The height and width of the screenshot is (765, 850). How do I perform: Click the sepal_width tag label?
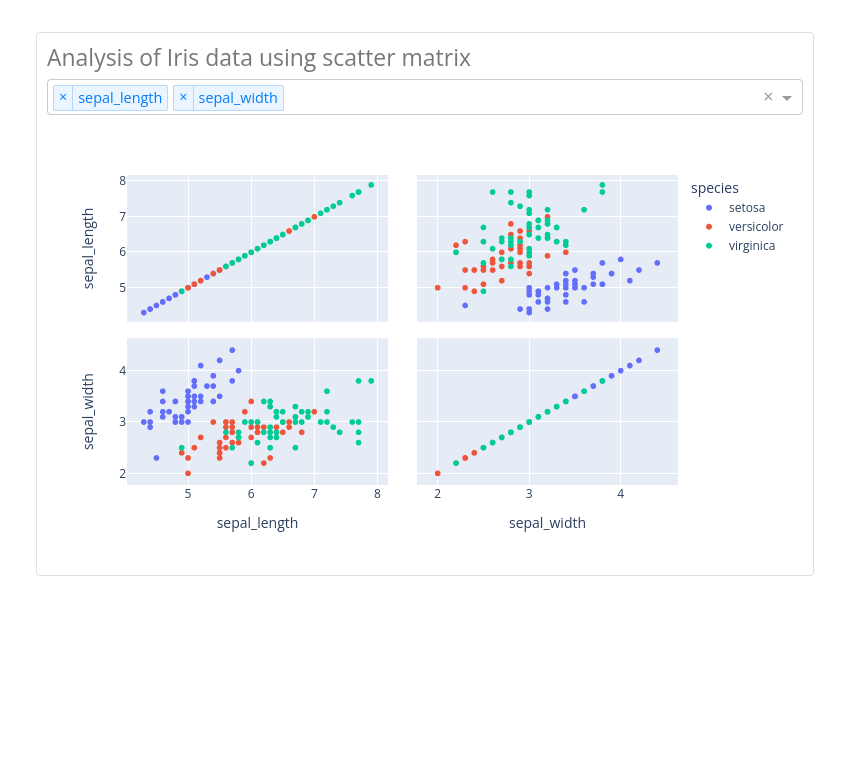click(x=238, y=98)
